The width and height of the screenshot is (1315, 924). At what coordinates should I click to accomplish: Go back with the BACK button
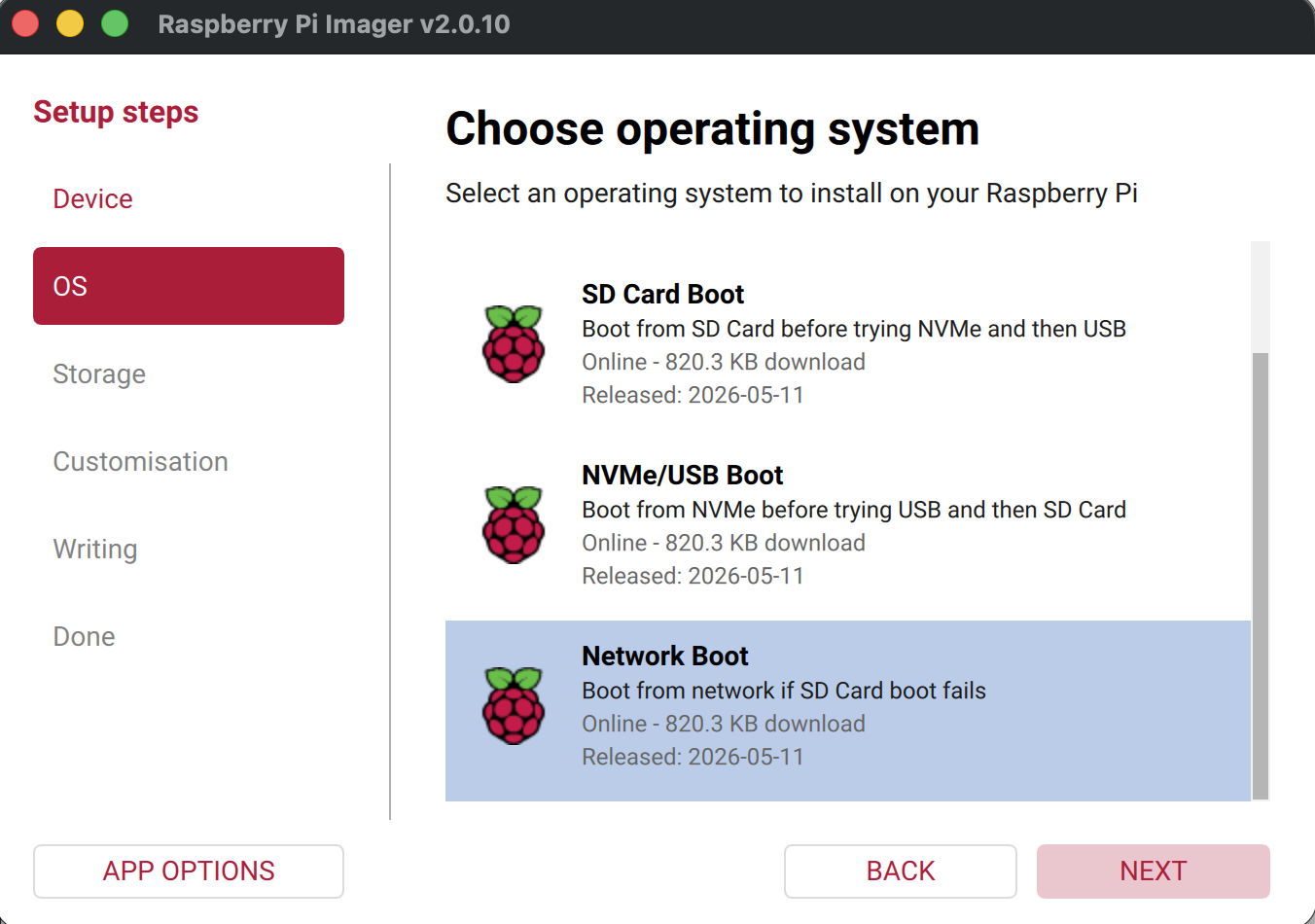tap(901, 871)
